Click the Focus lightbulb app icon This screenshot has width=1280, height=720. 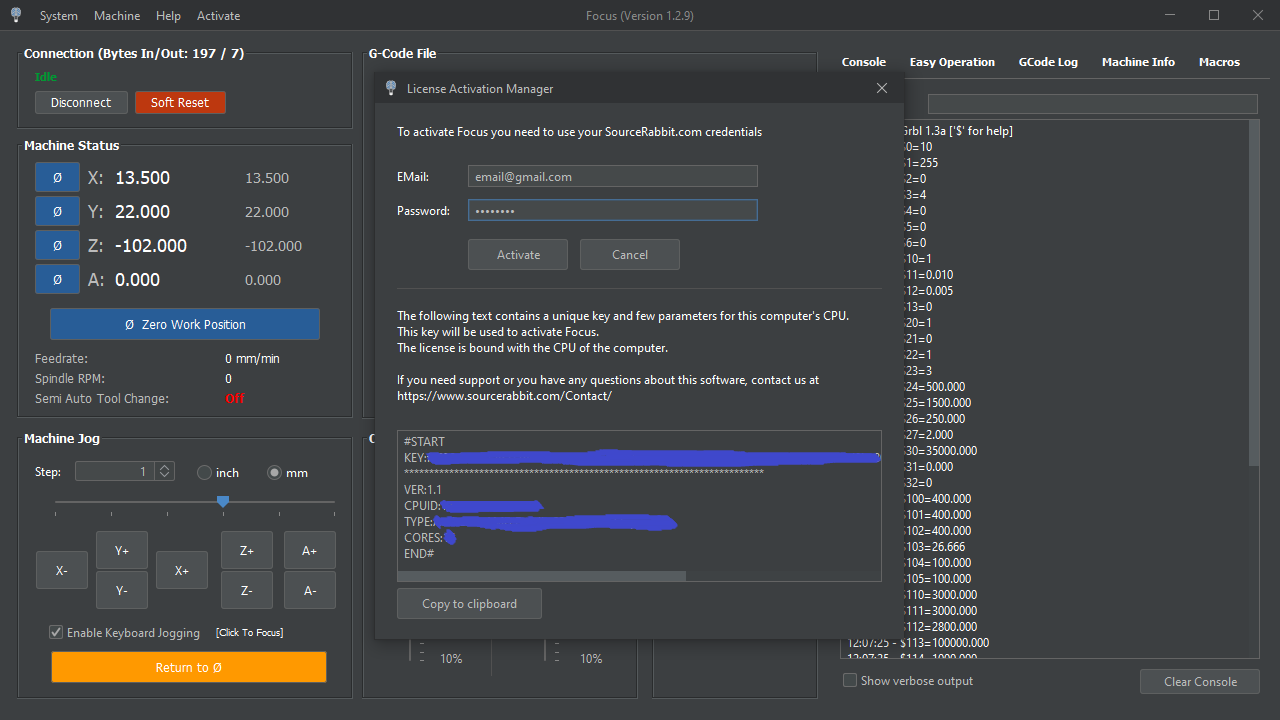coord(16,15)
